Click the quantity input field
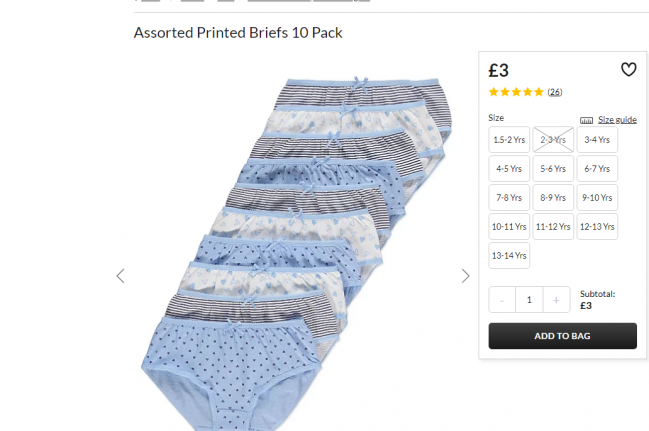649x431 pixels. pyautogui.click(x=529, y=299)
